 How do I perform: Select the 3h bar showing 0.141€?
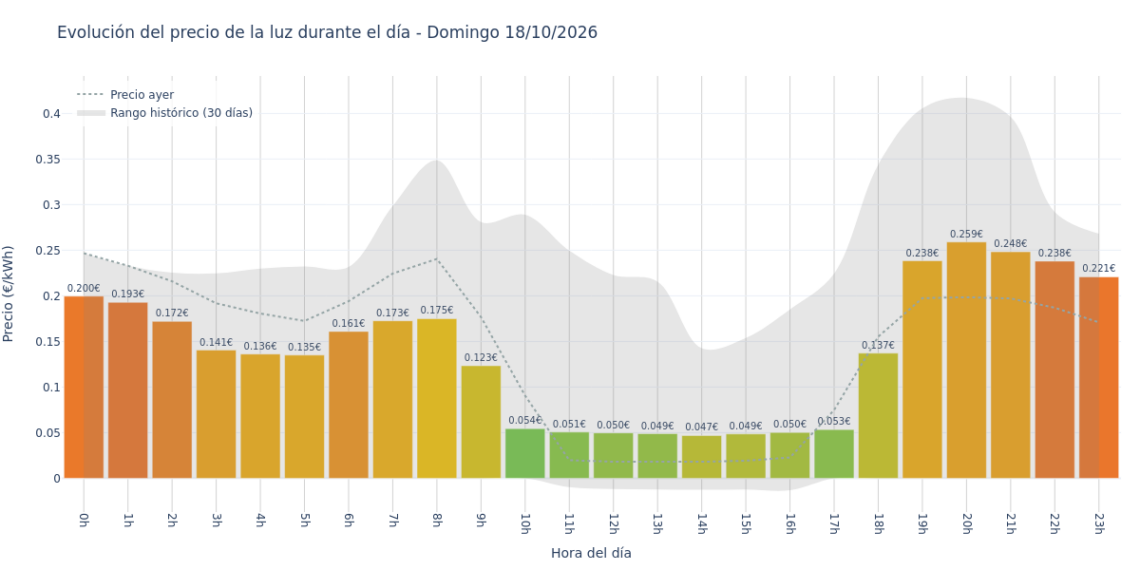[x=216, y=414]
